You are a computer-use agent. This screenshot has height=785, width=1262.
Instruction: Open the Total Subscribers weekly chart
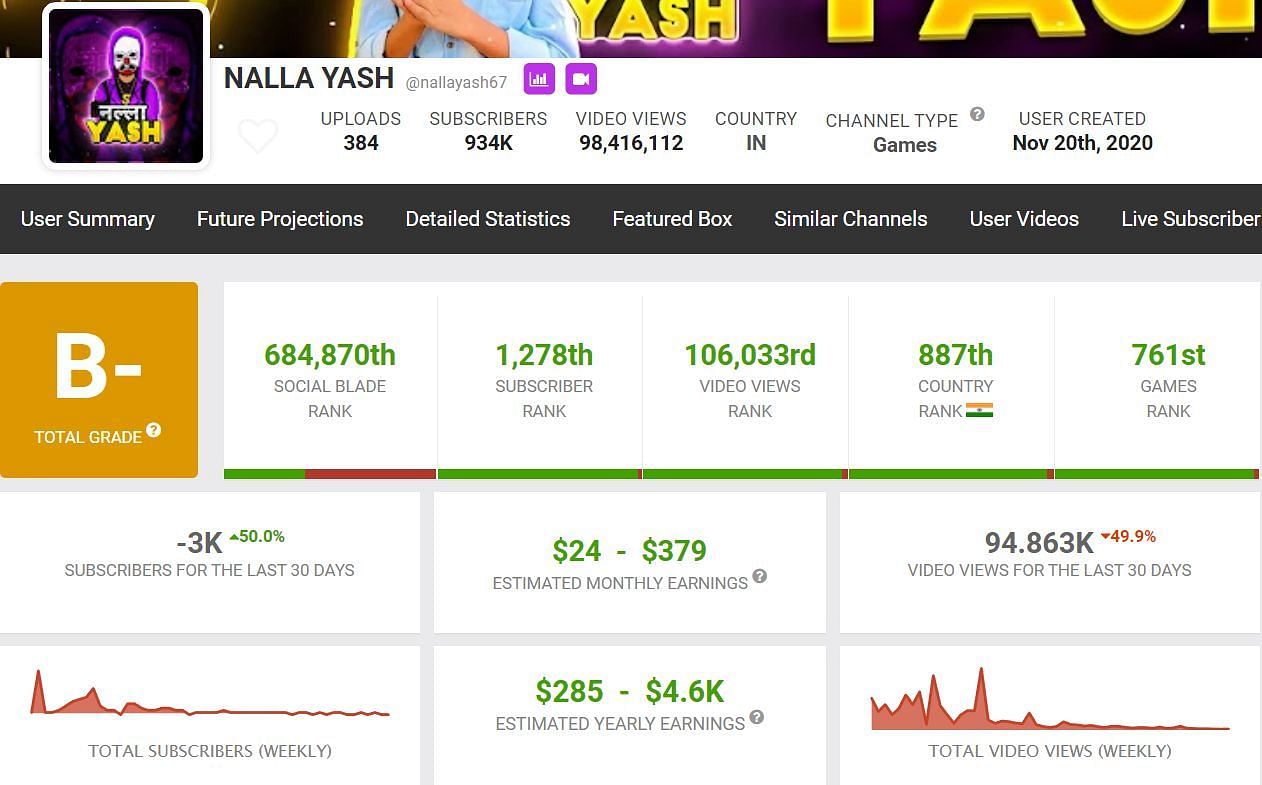pyautogui.click(x=210, y=692)
